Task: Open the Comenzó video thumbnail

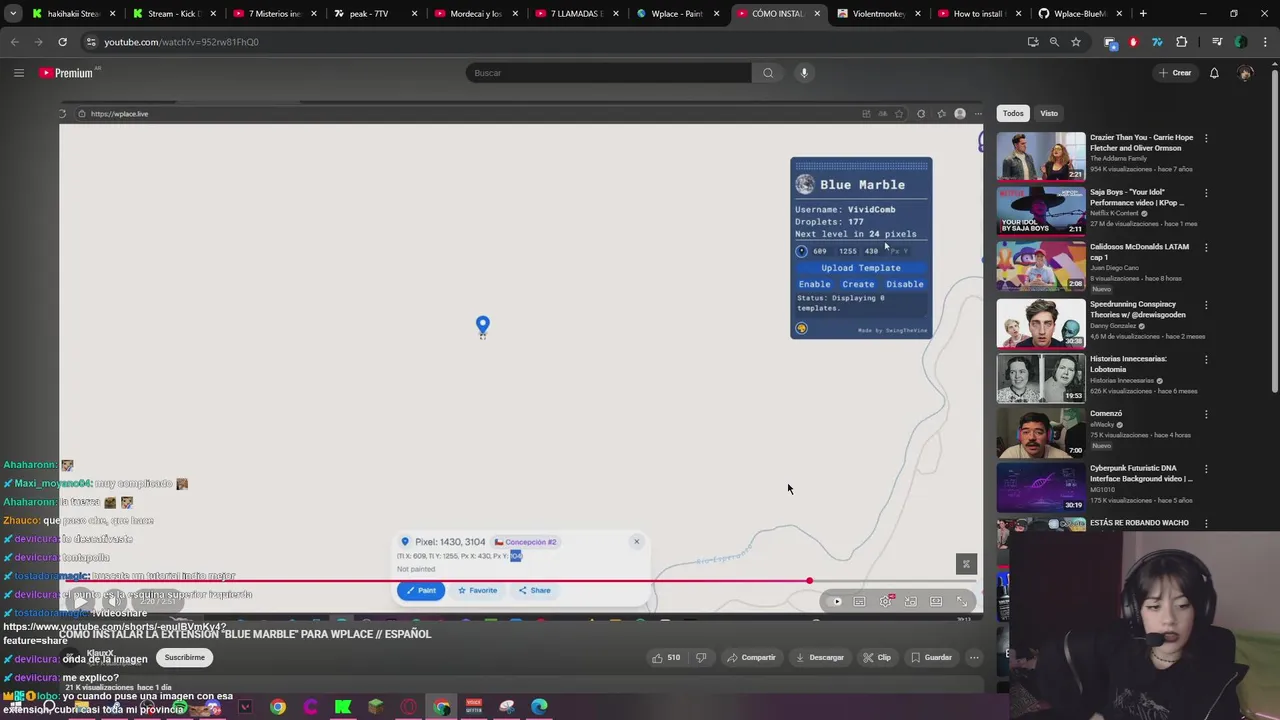Action: (1041, 432)
